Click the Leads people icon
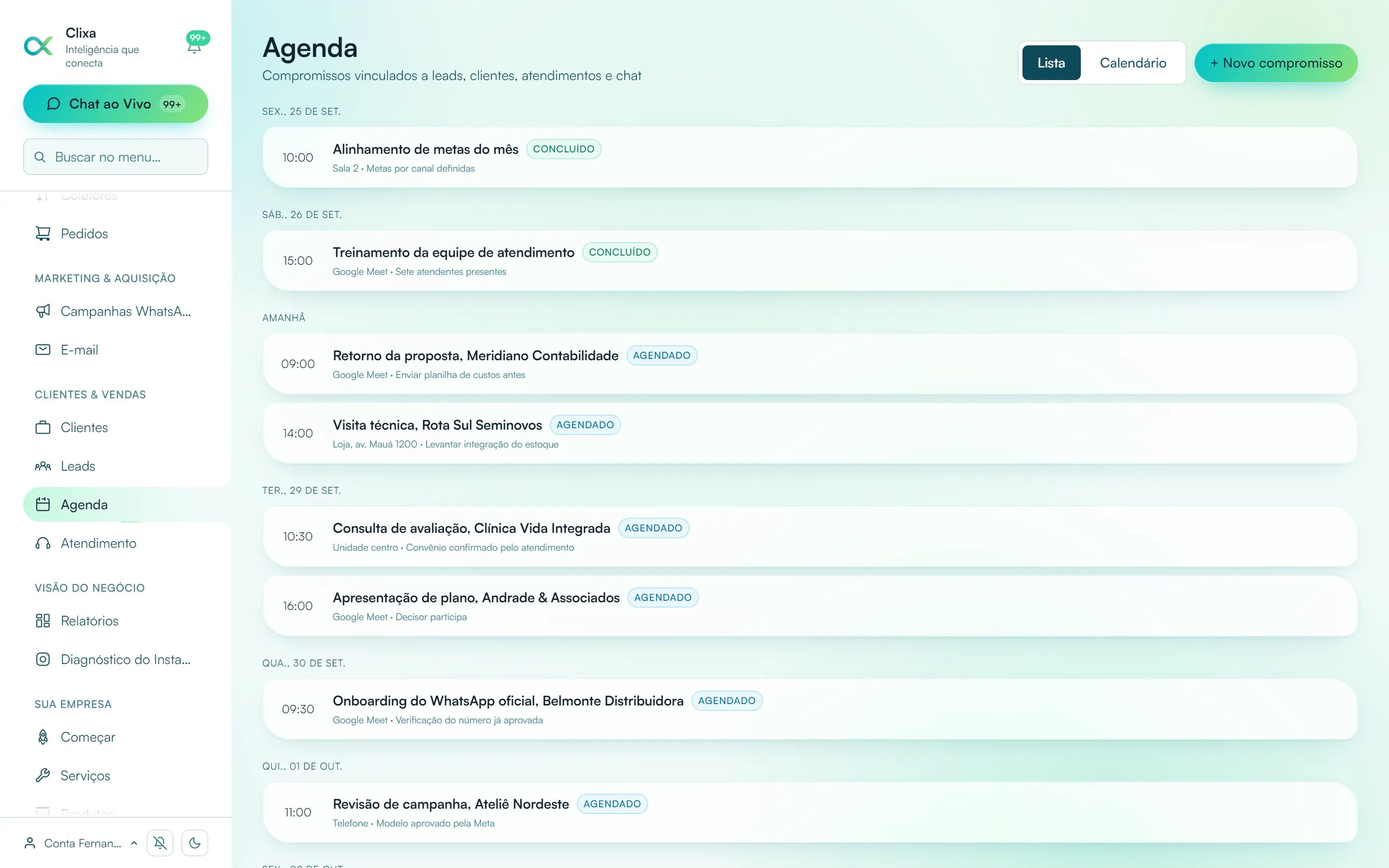1389x868 pixels. click(x=43, y=466)
